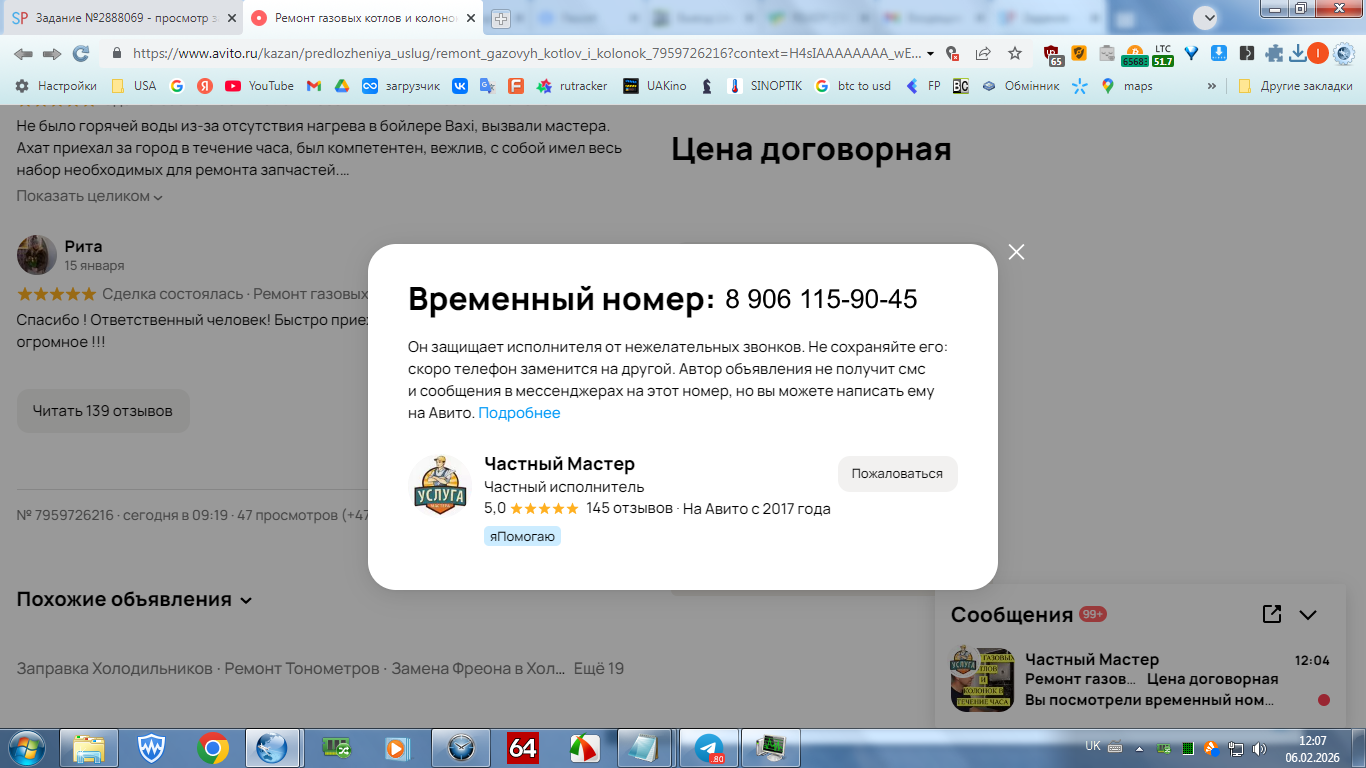
Task: Open the orange profile avatar menu
Action: pyautogui.click(x=1318, y=54)
